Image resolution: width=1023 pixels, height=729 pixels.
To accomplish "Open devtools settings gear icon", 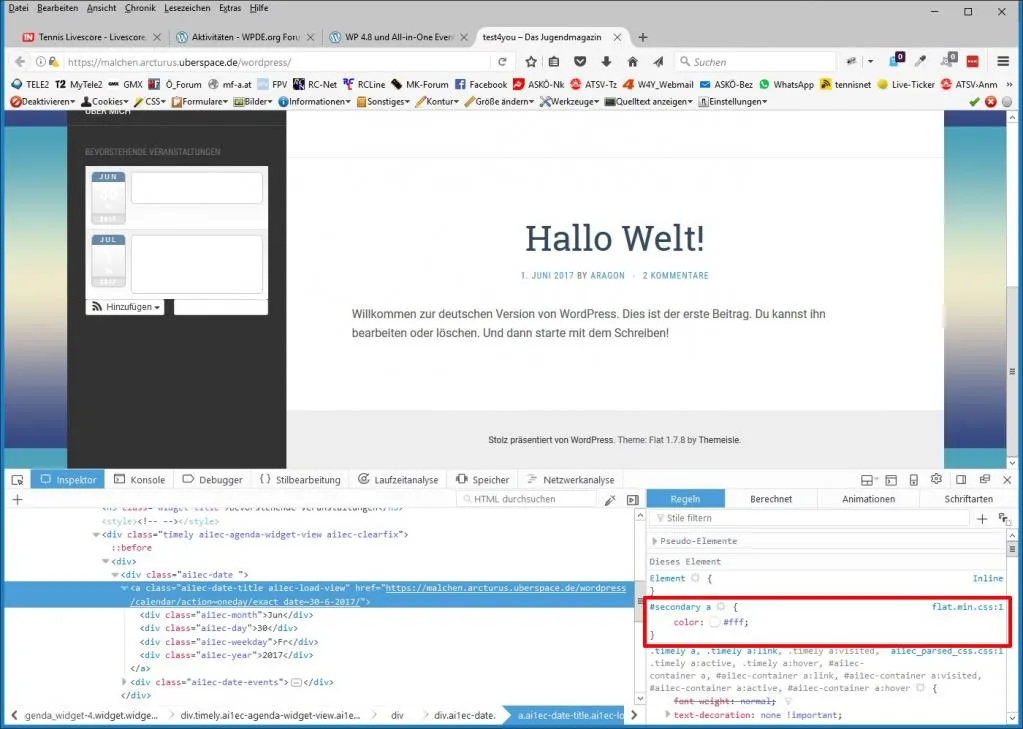I will tap(936, 479).
